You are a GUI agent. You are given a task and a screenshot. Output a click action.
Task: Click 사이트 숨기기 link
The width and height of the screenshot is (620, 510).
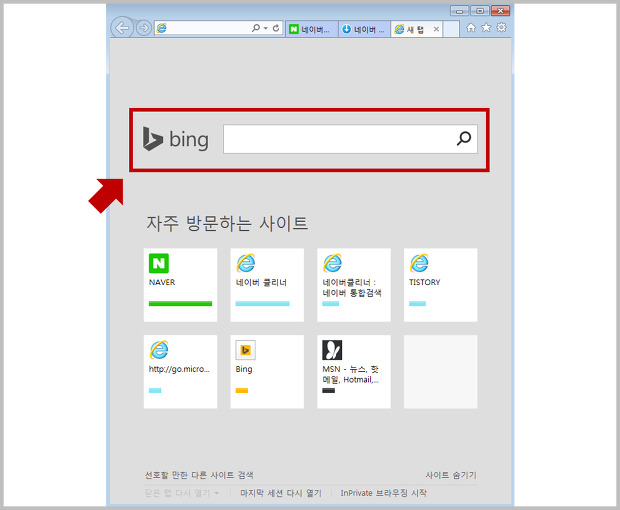pos(451,475)
